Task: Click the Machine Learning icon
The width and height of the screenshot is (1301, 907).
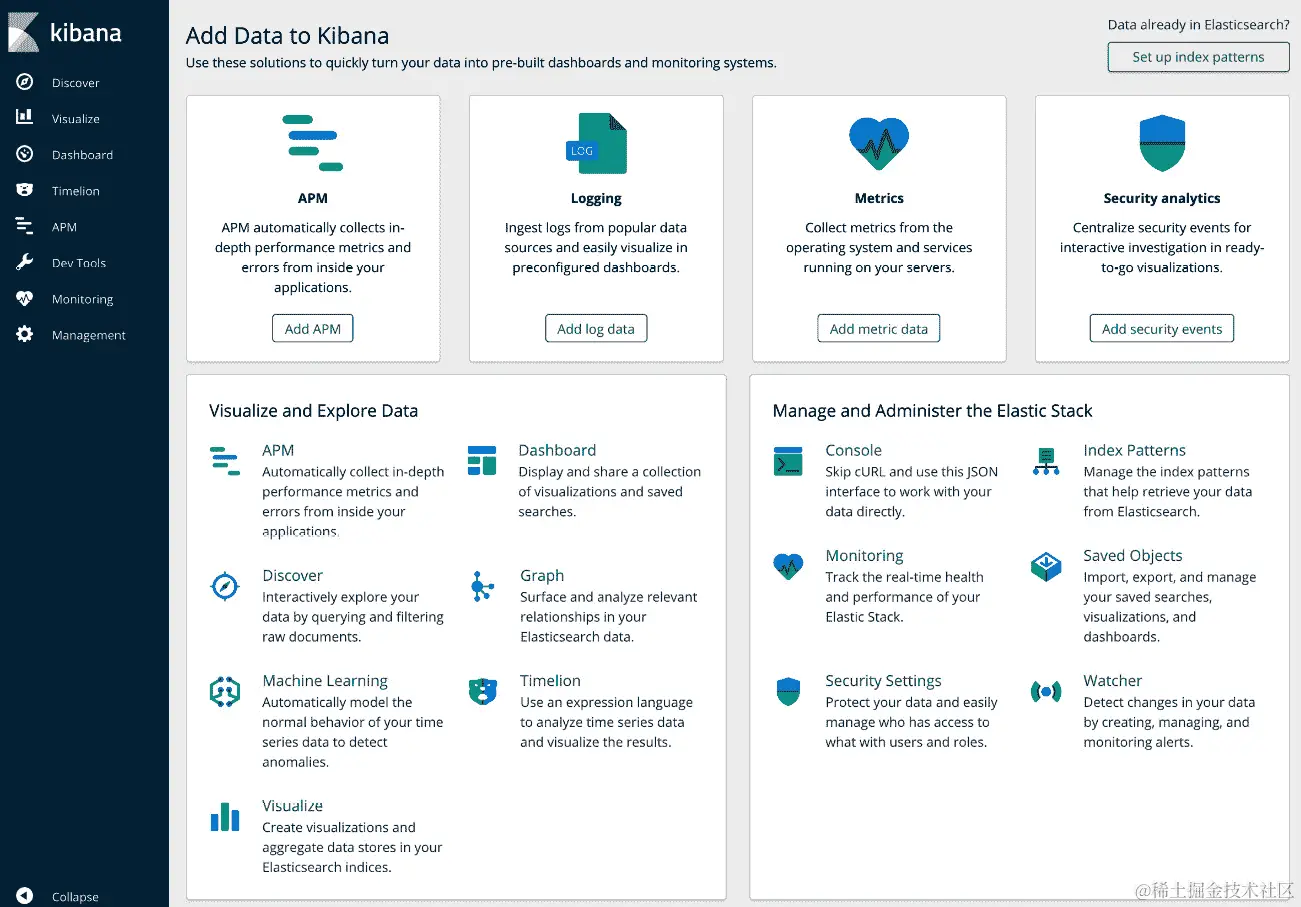Action: pyautogui.click(x=225, y=692)
